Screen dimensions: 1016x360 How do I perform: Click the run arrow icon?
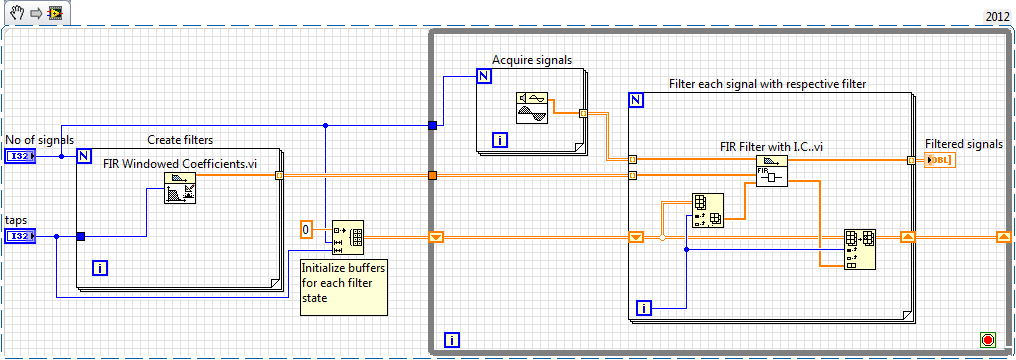click(36, 12)
